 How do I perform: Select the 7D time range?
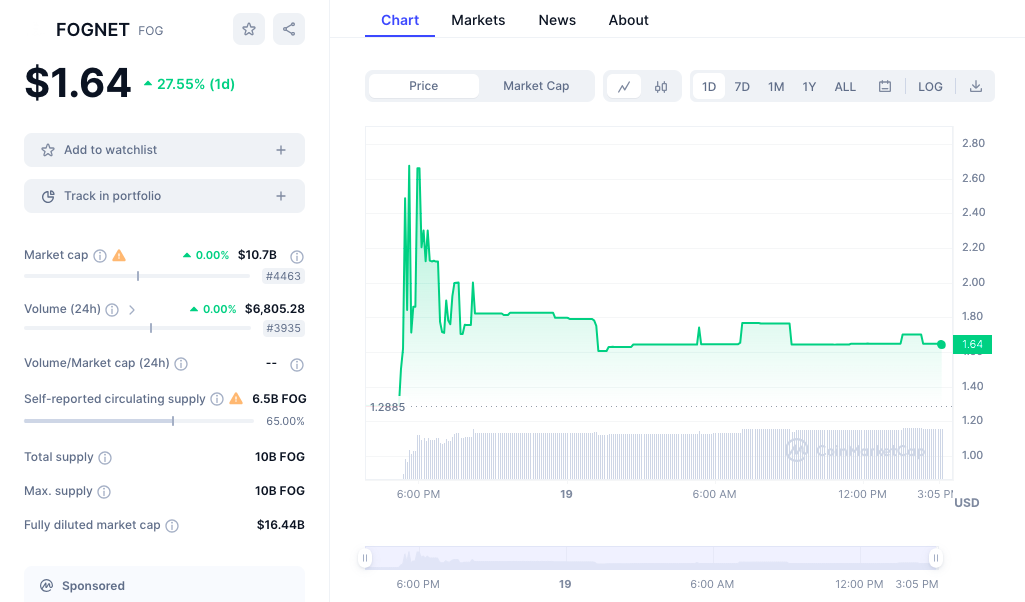(742, 86)
